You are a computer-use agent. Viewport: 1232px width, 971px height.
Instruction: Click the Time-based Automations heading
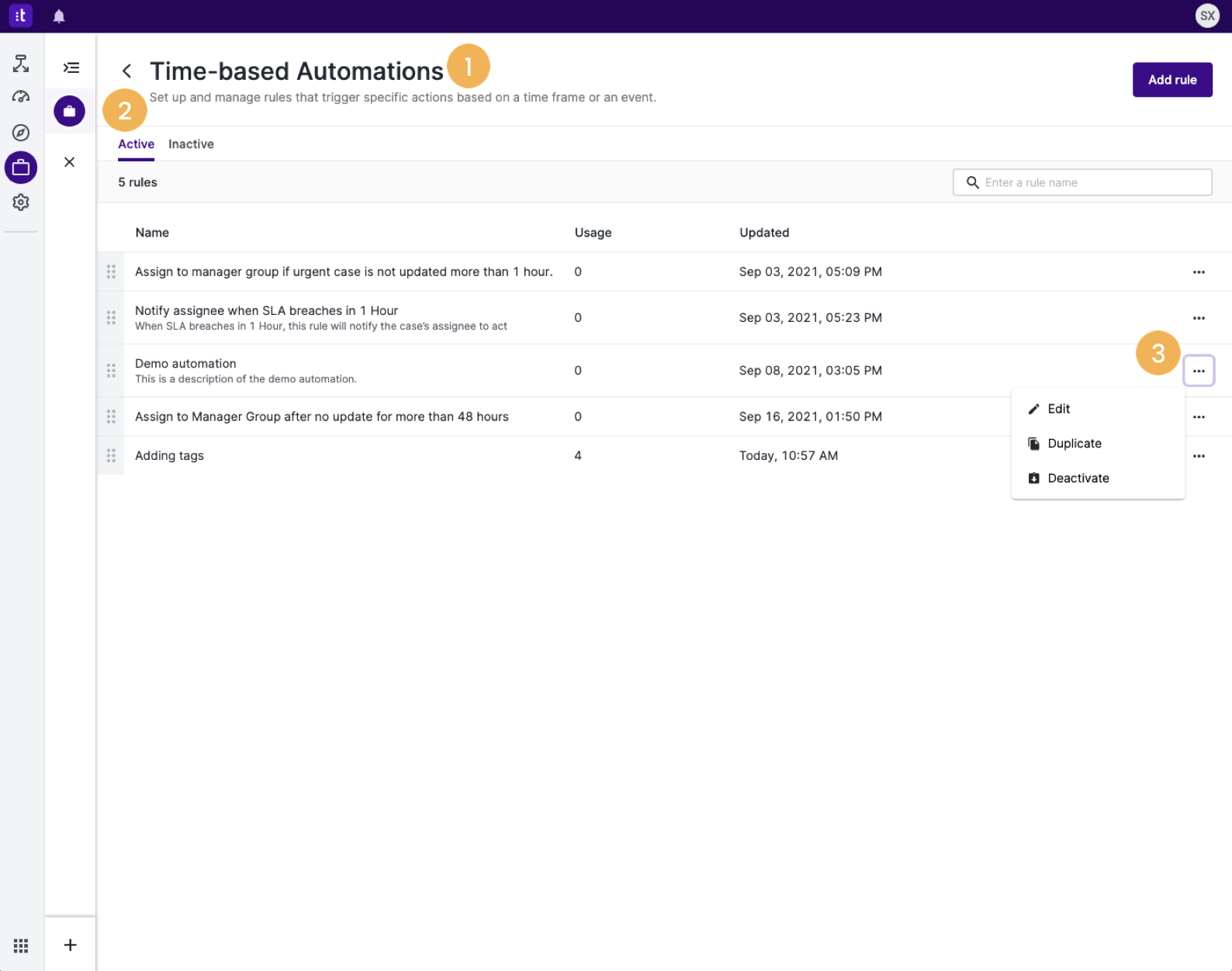(x=296, y=71)
